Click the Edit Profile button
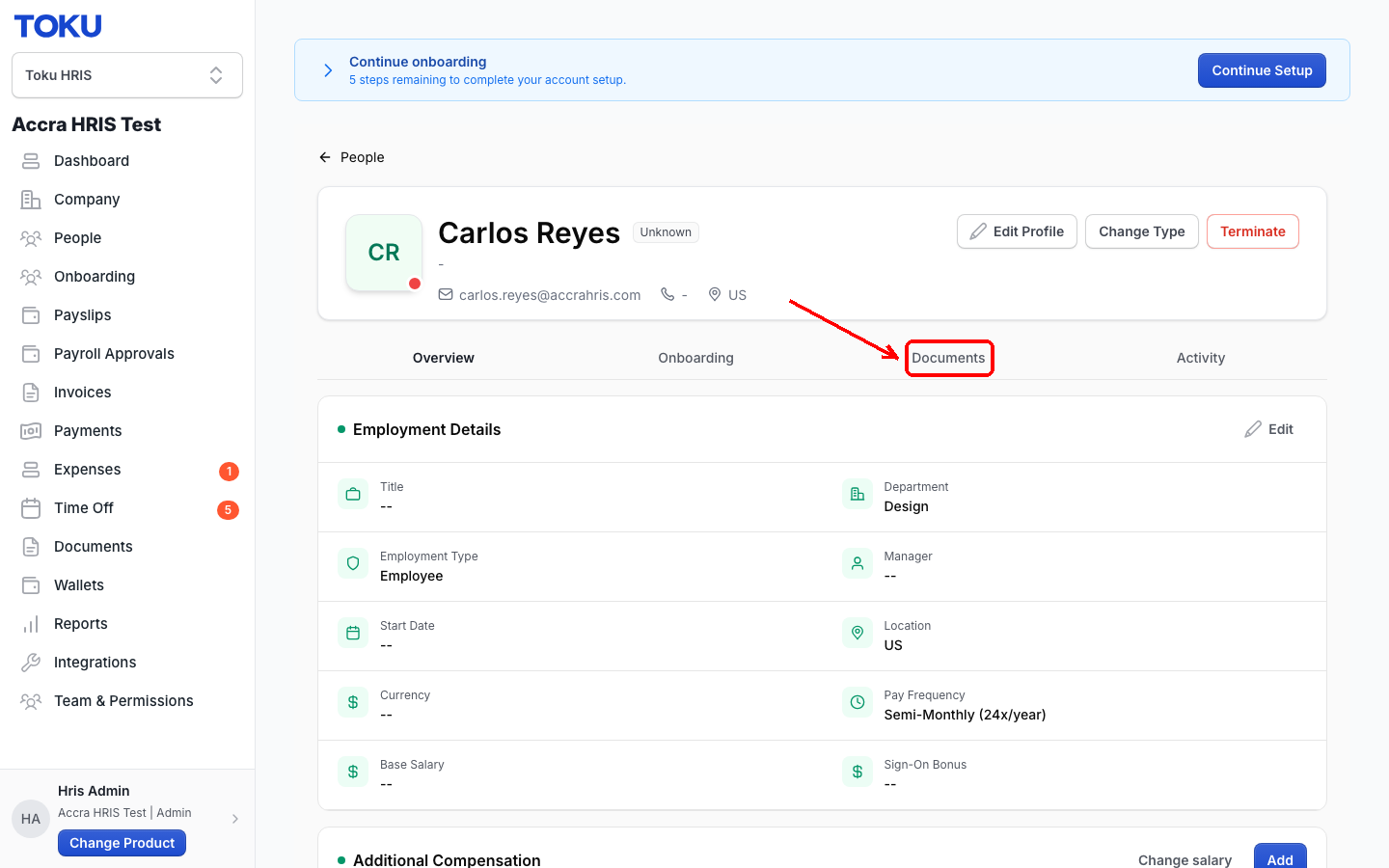This screenshot has height=868, width=1389. click(1017, 231)
